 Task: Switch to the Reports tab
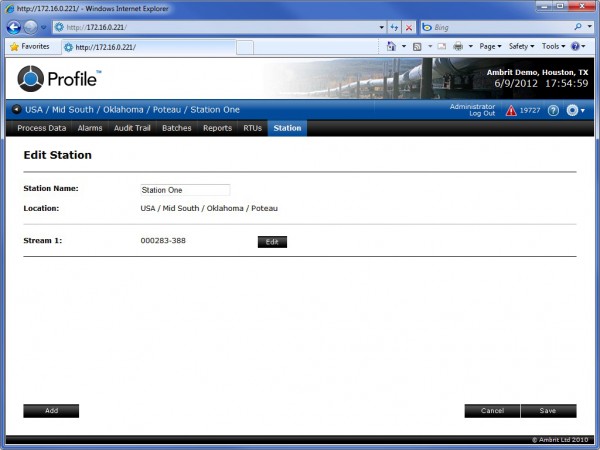[x=217, y=128]
